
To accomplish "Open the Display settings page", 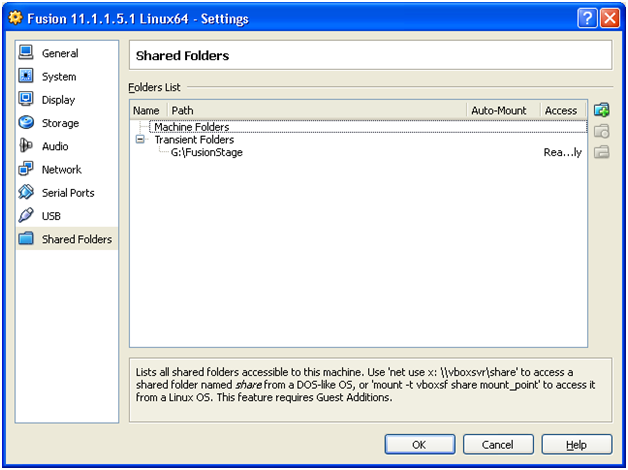I will coord(67,99).
